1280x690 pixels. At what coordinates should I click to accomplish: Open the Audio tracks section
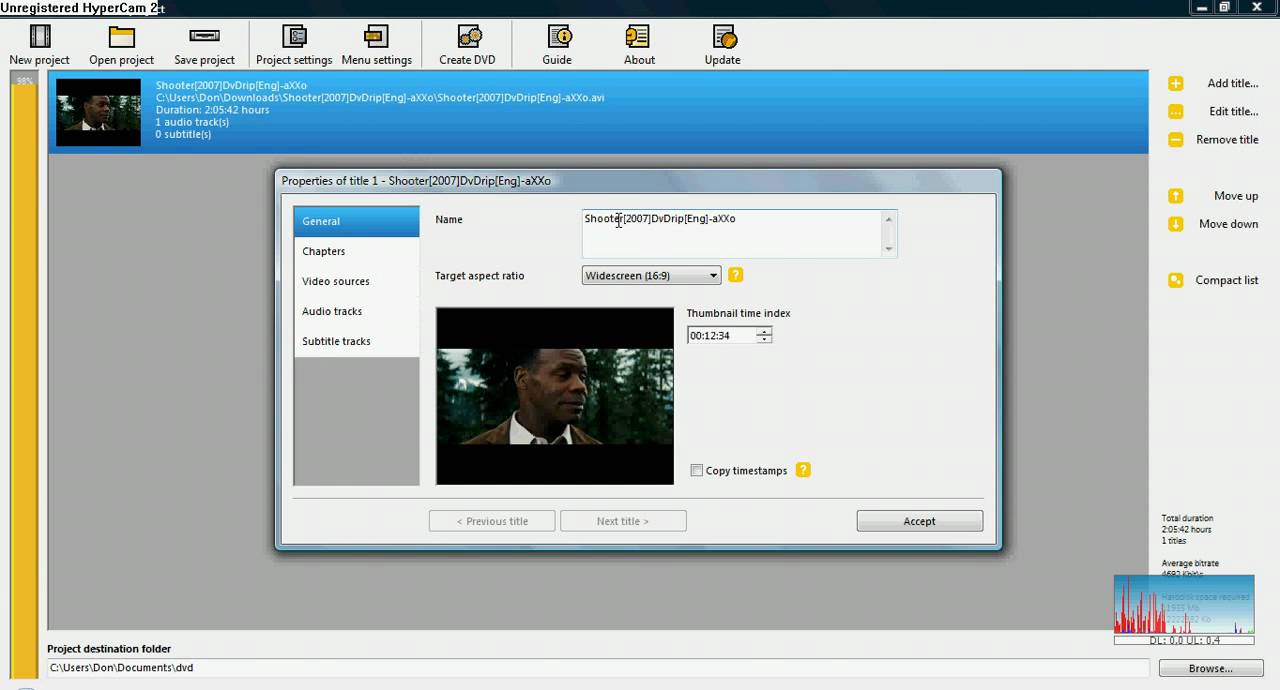356,311
